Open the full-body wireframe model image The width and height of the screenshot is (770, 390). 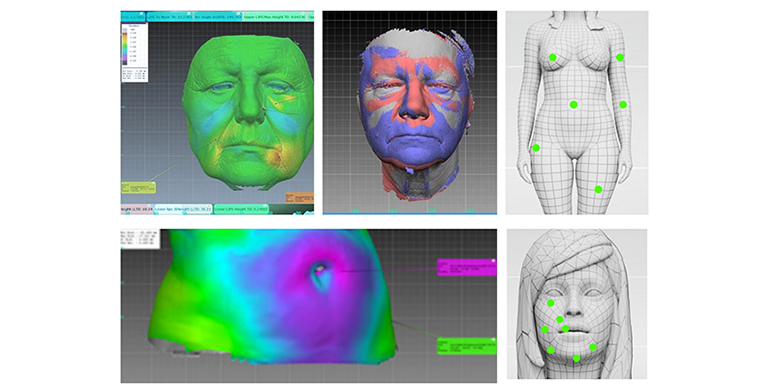pos(577,112)
